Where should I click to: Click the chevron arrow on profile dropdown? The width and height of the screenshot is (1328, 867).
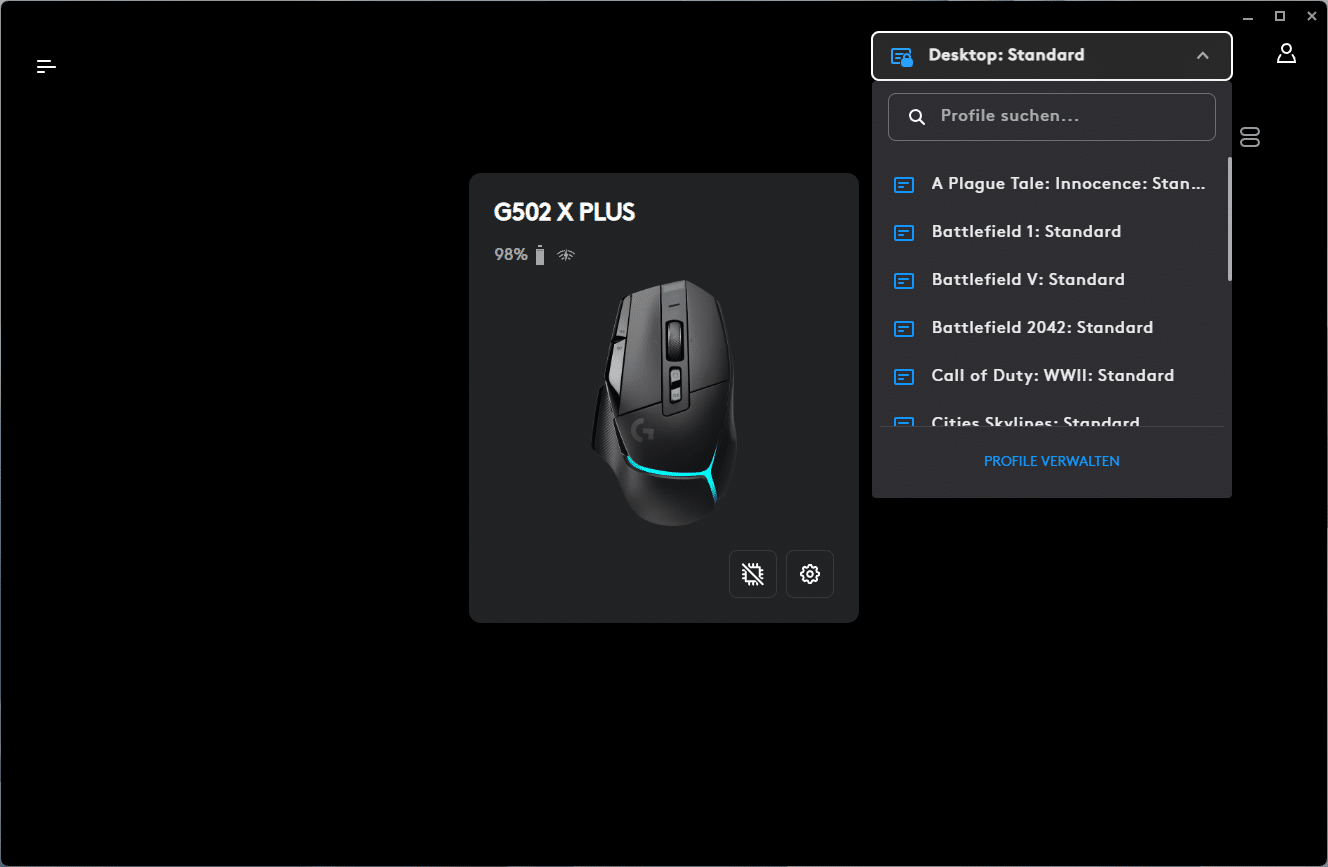click(x=1203, y=56)
